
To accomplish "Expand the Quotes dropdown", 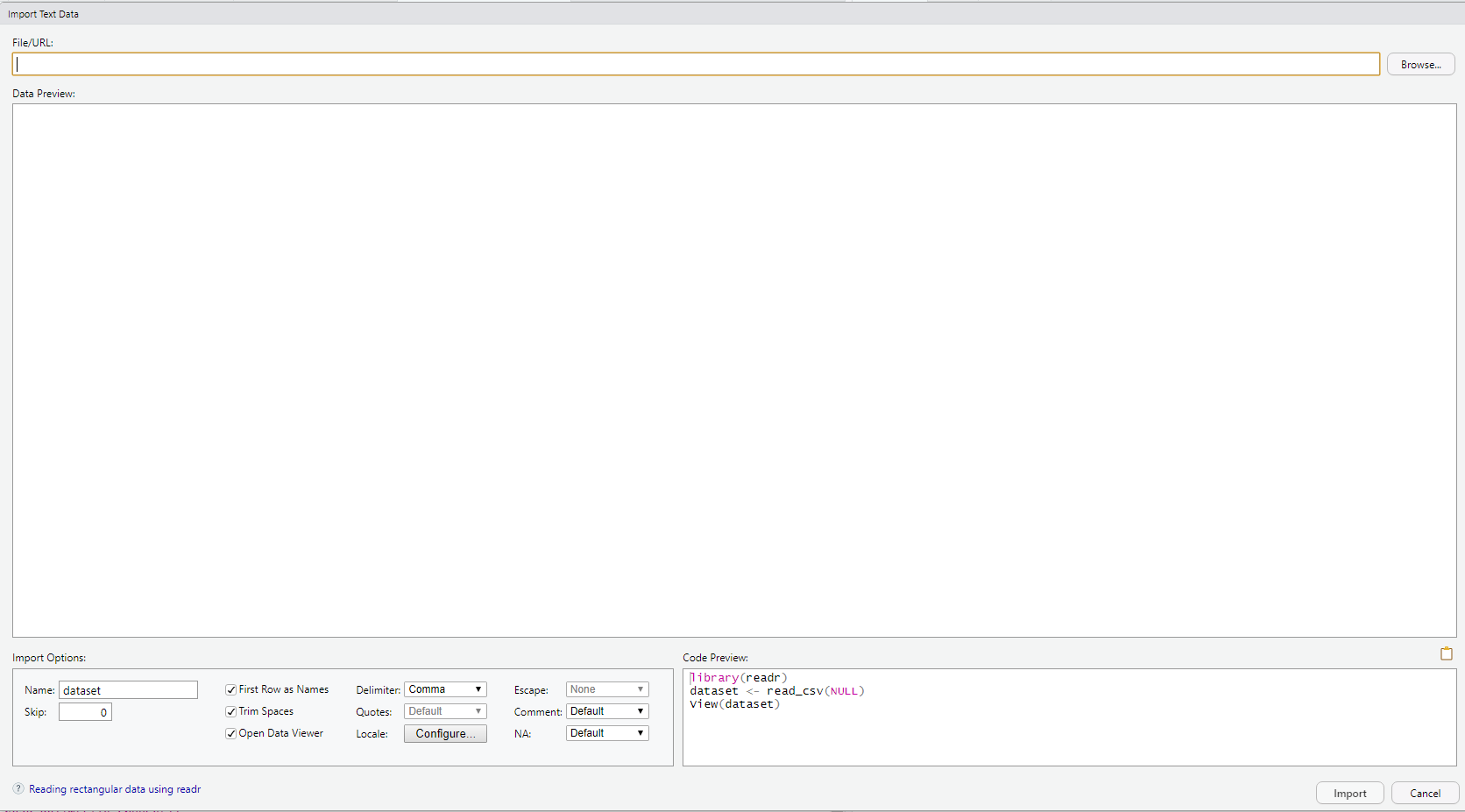I will [x=445, y=711].
